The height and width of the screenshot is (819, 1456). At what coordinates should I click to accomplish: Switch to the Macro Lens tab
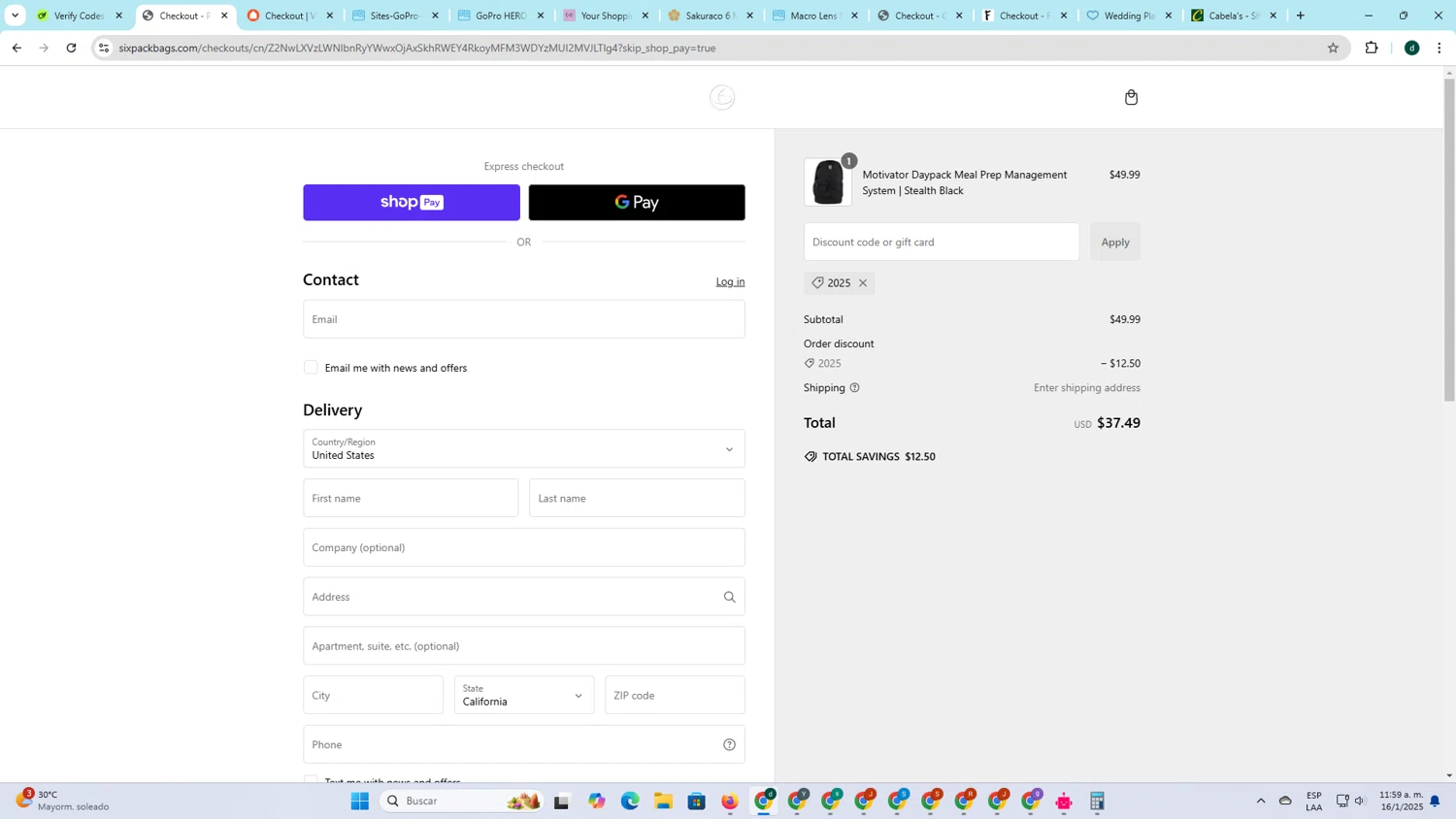(x=814, y=16)
